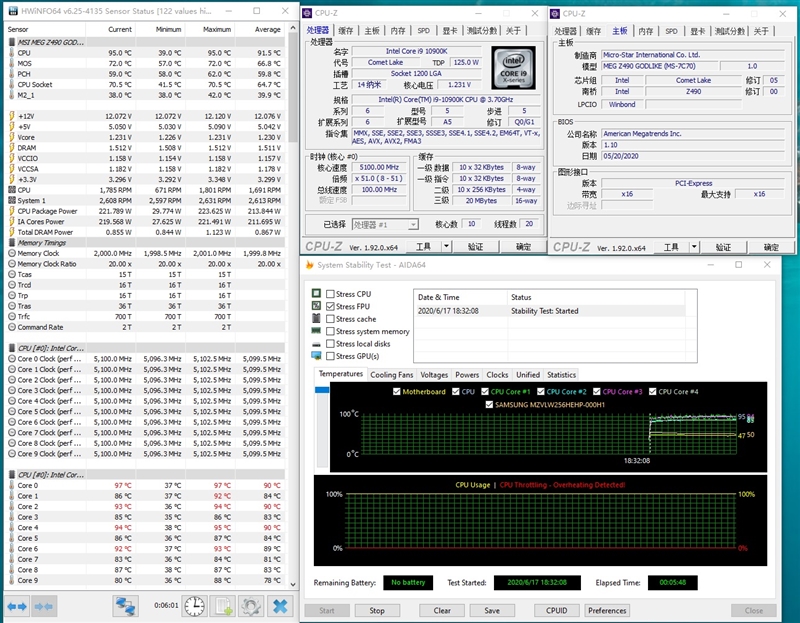Enable the Stress CPU checkbox

click(x=330, y=293)
